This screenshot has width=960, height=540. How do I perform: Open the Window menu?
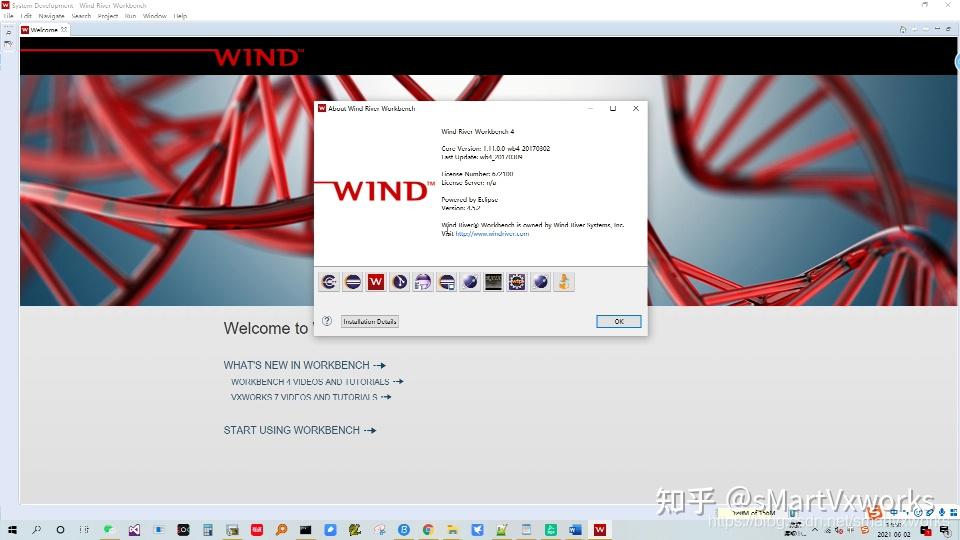tap(155, 16)
